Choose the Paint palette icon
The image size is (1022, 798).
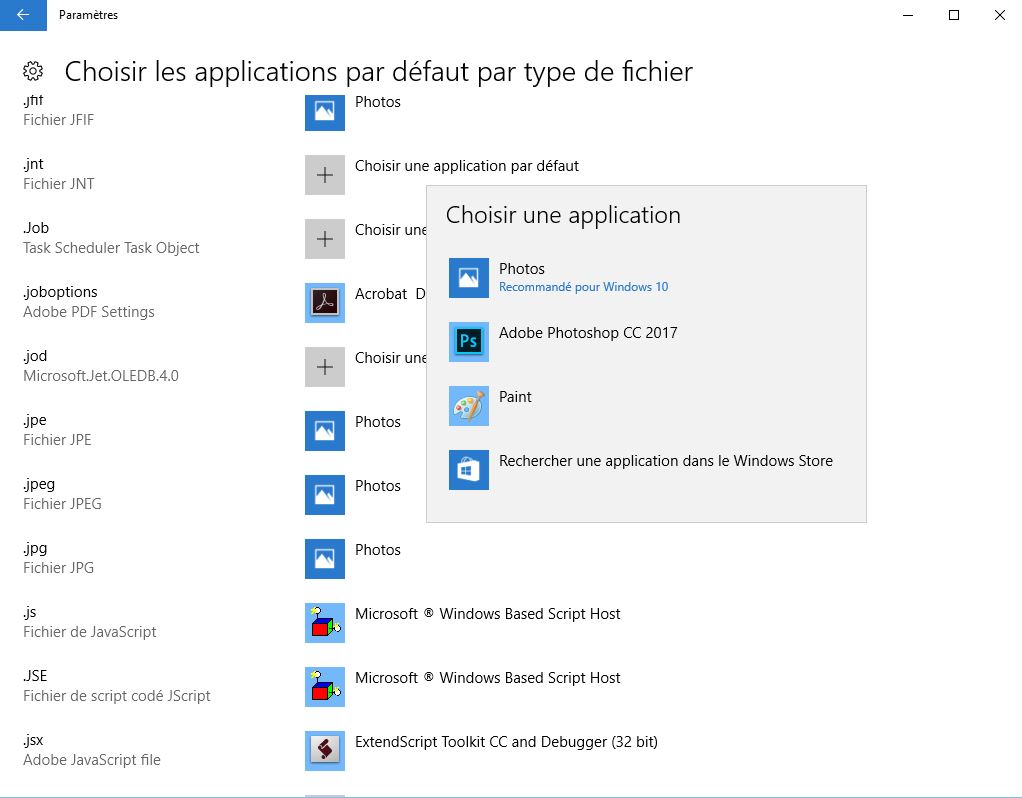(469, 406)
